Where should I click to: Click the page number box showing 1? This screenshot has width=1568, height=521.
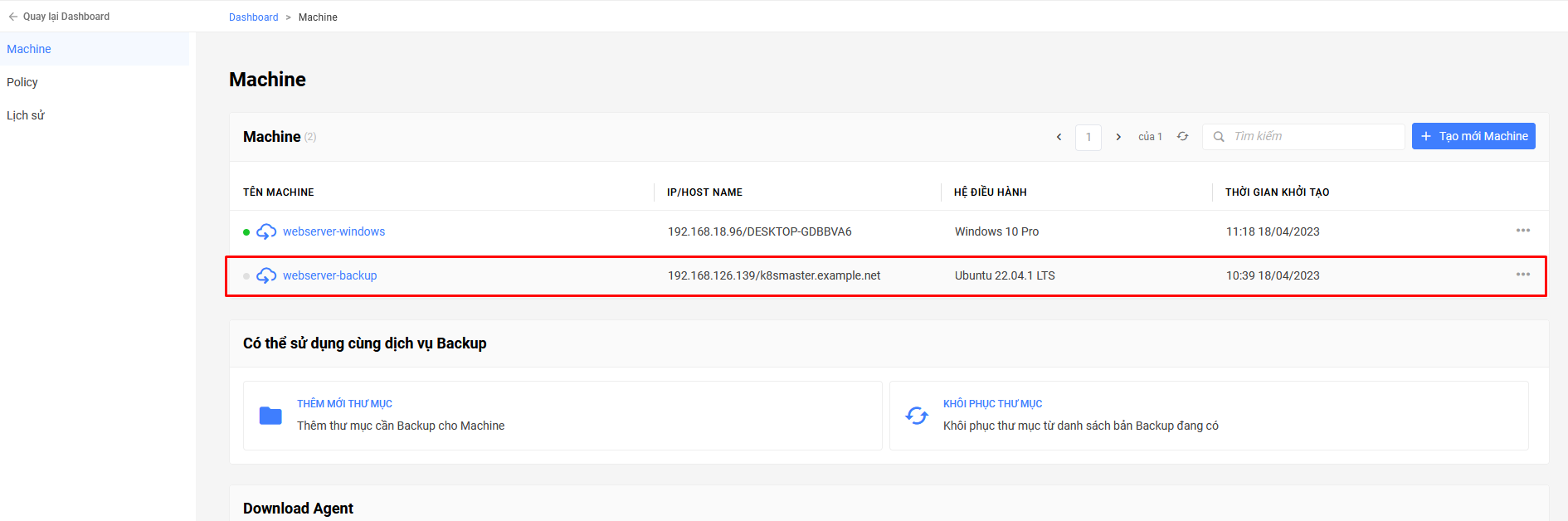click(x=1088, y=137)
